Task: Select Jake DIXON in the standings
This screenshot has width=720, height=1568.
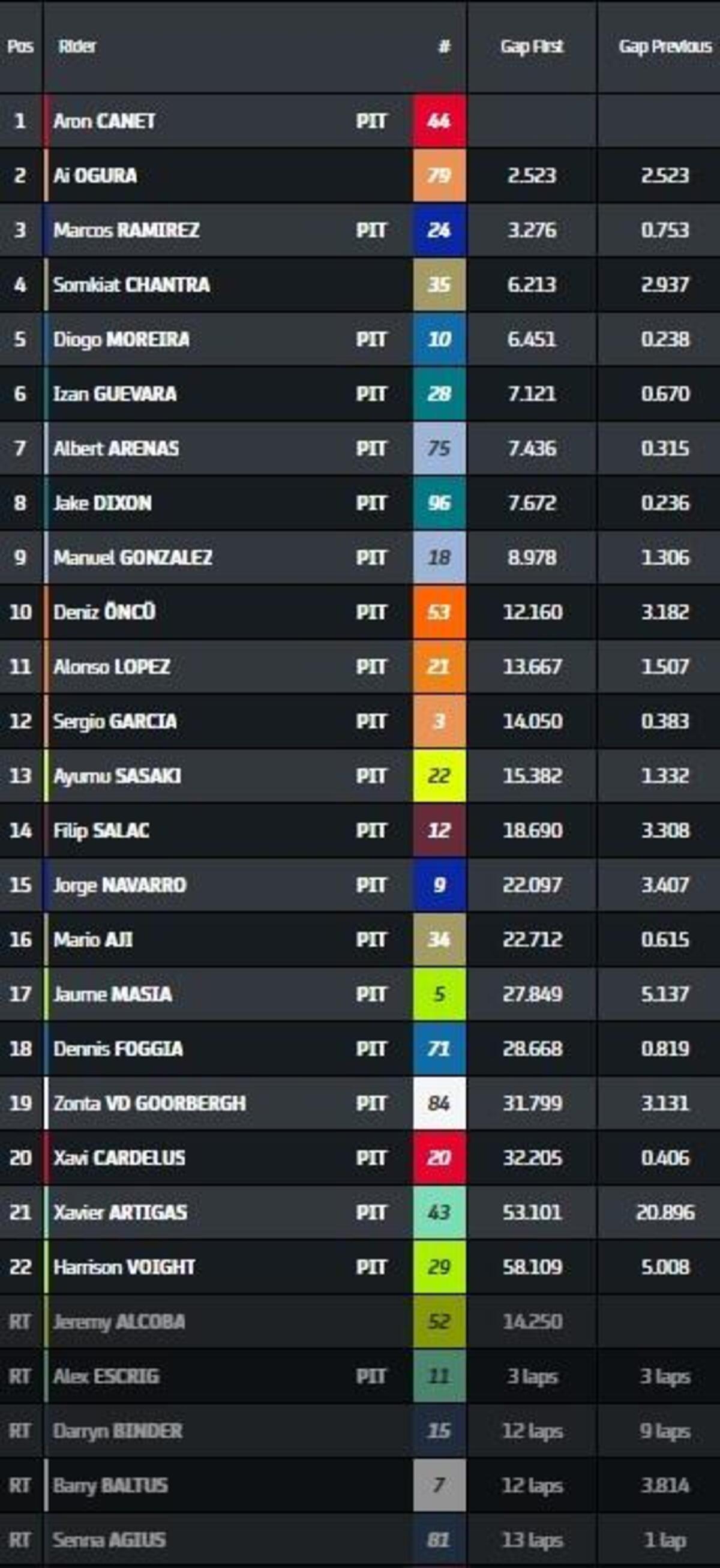Action: pyautogui.click(x=102, y=503)
